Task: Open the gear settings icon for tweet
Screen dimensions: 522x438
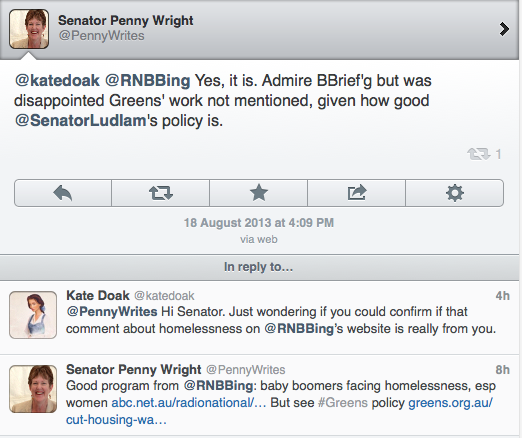Action: coord(455,193)
